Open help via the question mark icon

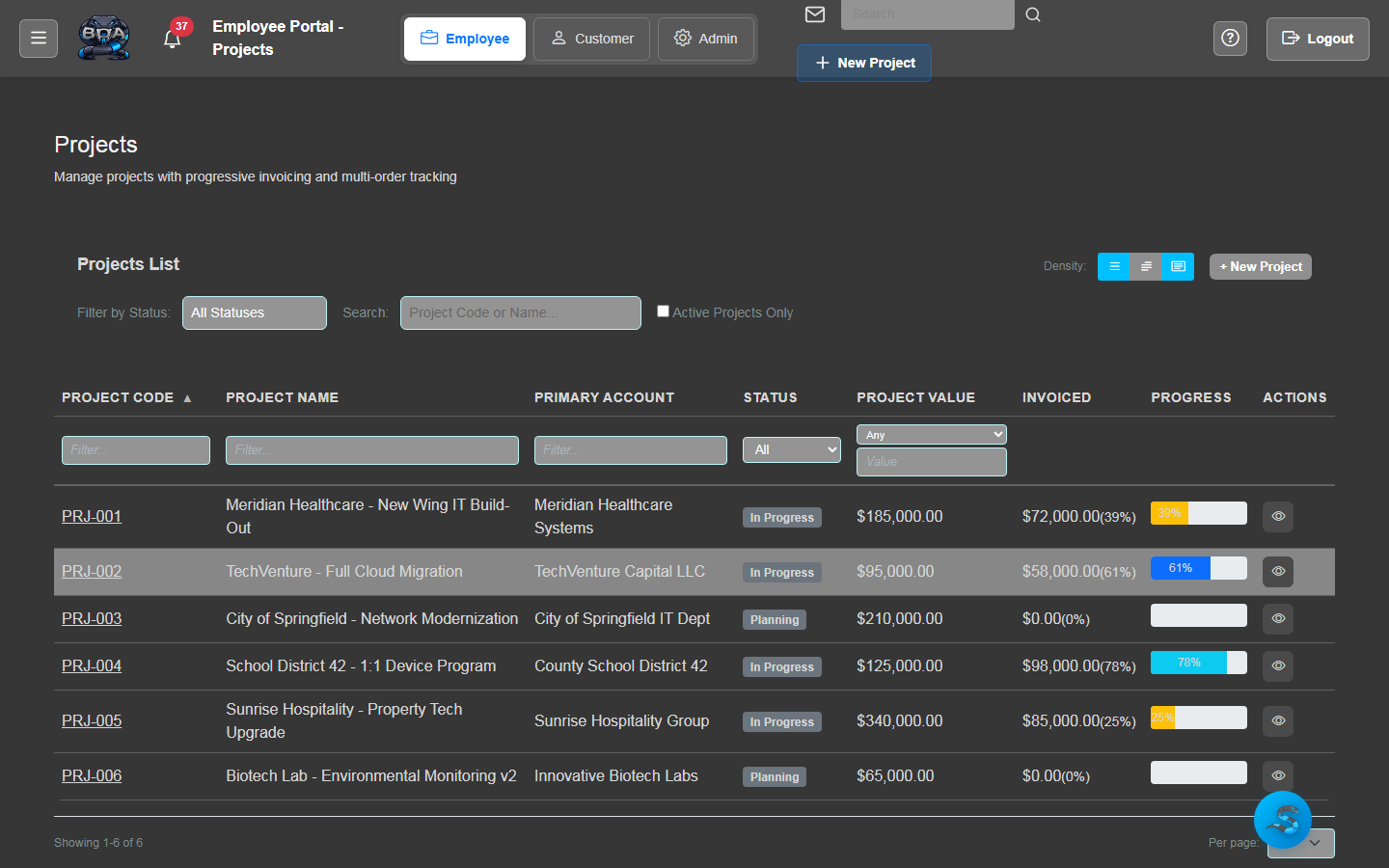coord(1230,38)
